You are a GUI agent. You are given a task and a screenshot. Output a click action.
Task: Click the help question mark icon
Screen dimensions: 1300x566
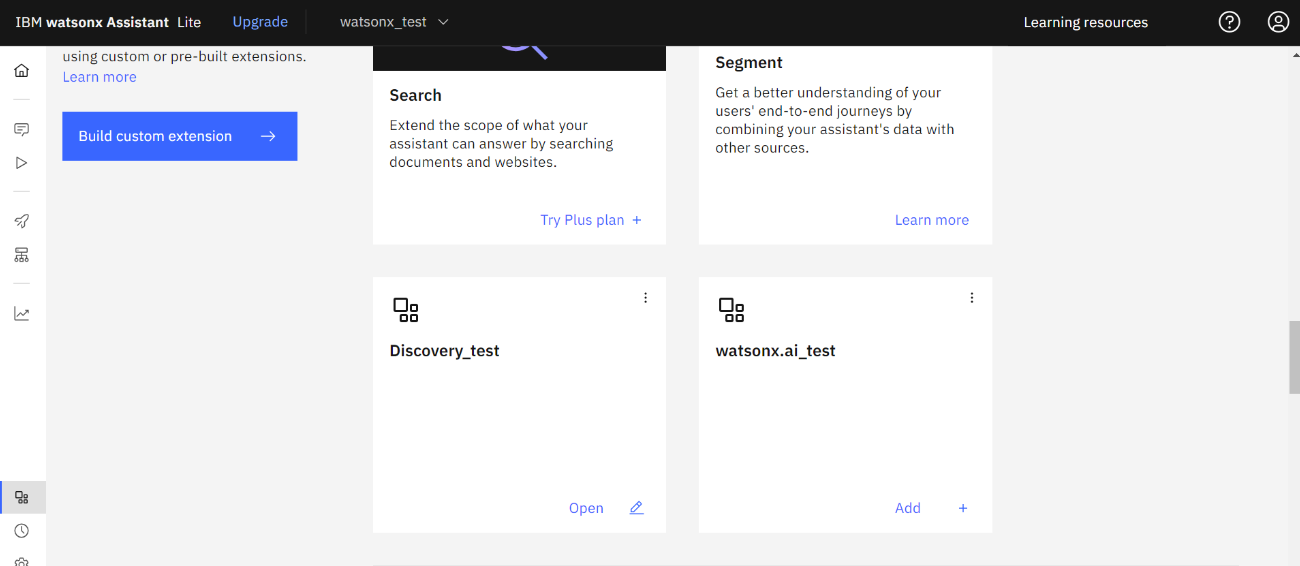[1229, 22]
